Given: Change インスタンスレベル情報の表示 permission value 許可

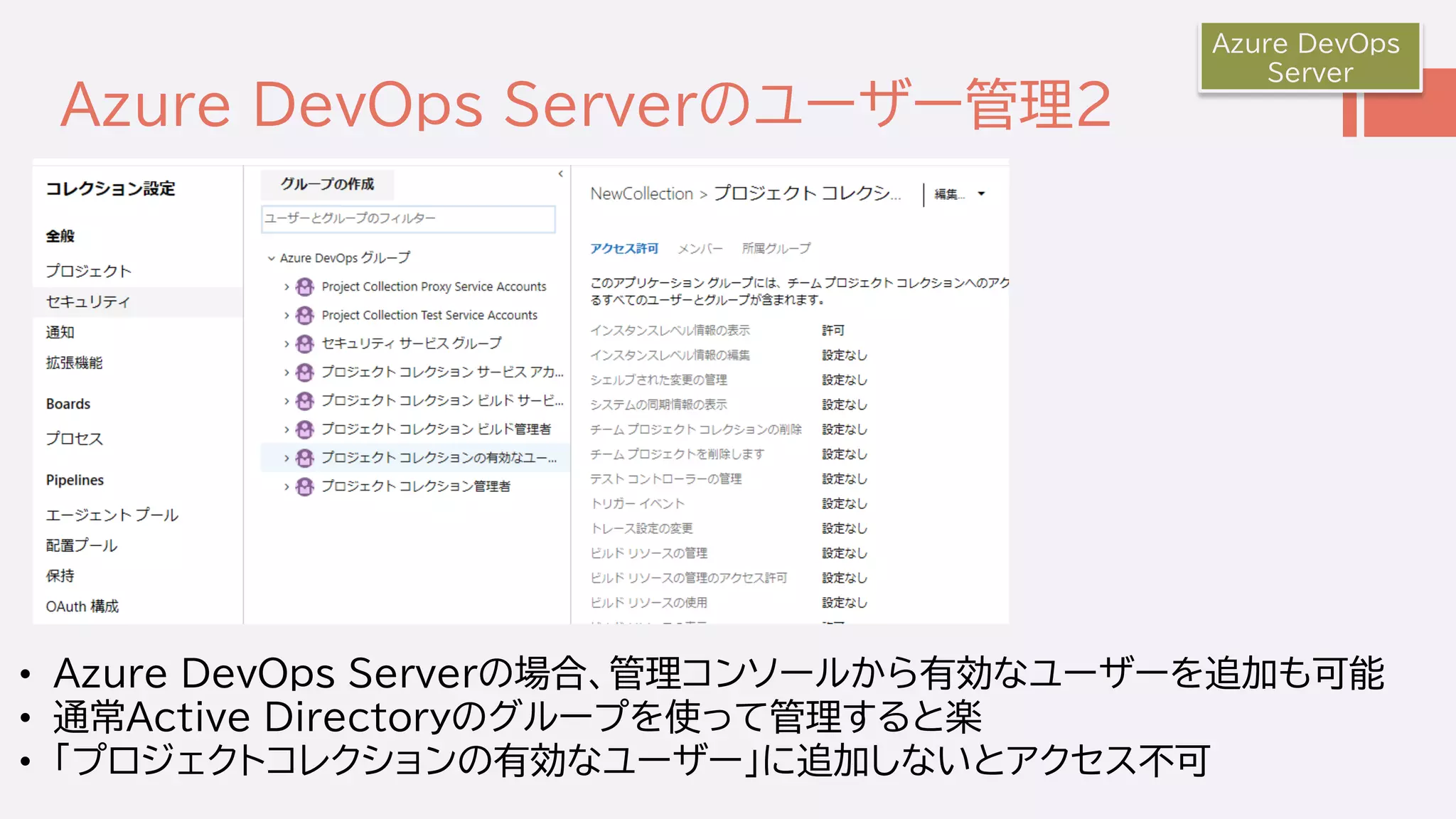Looking at the screenshot, I should (833, 331).
